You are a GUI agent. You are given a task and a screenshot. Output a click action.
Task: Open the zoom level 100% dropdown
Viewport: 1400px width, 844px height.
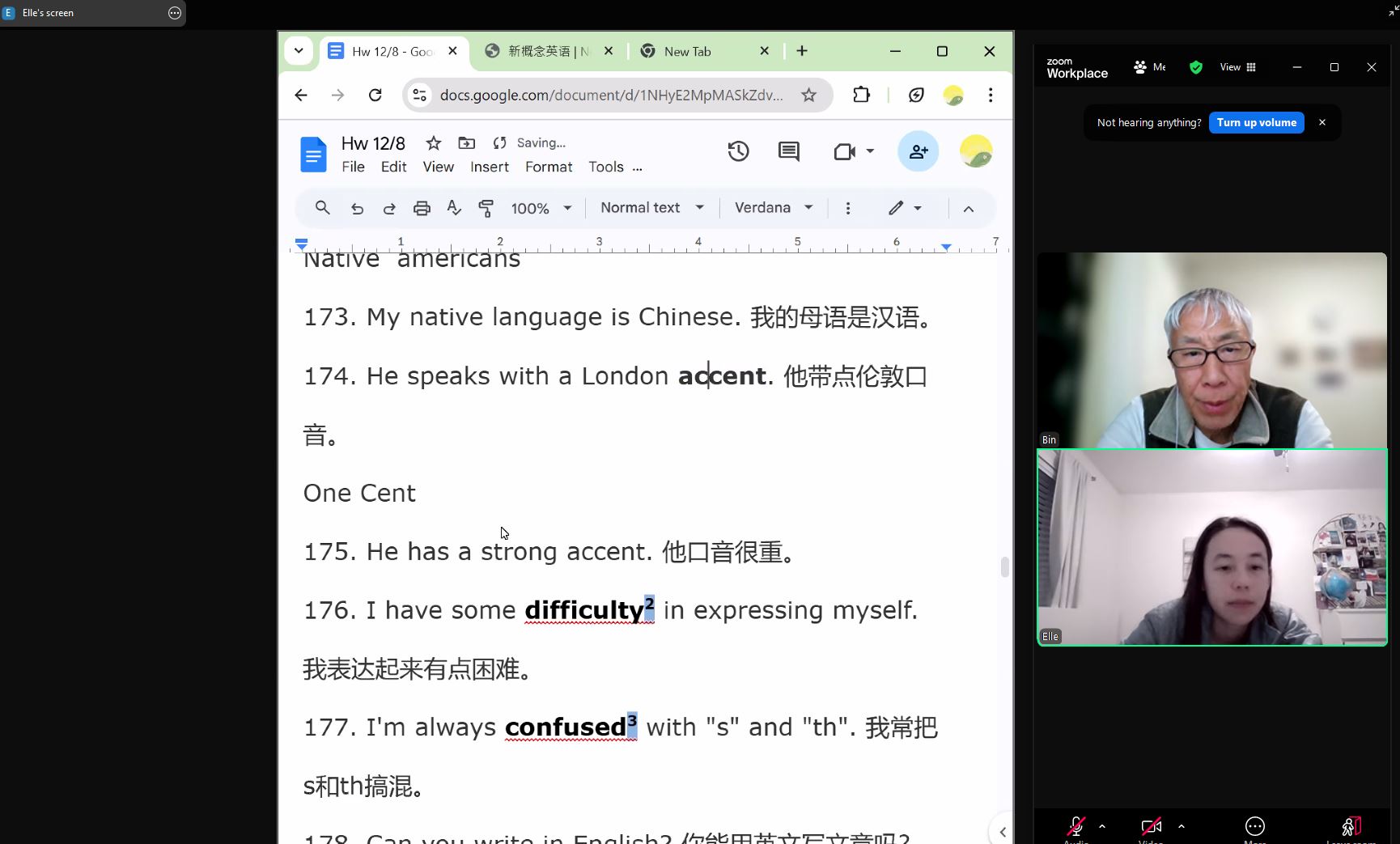[x=541, y=209]
